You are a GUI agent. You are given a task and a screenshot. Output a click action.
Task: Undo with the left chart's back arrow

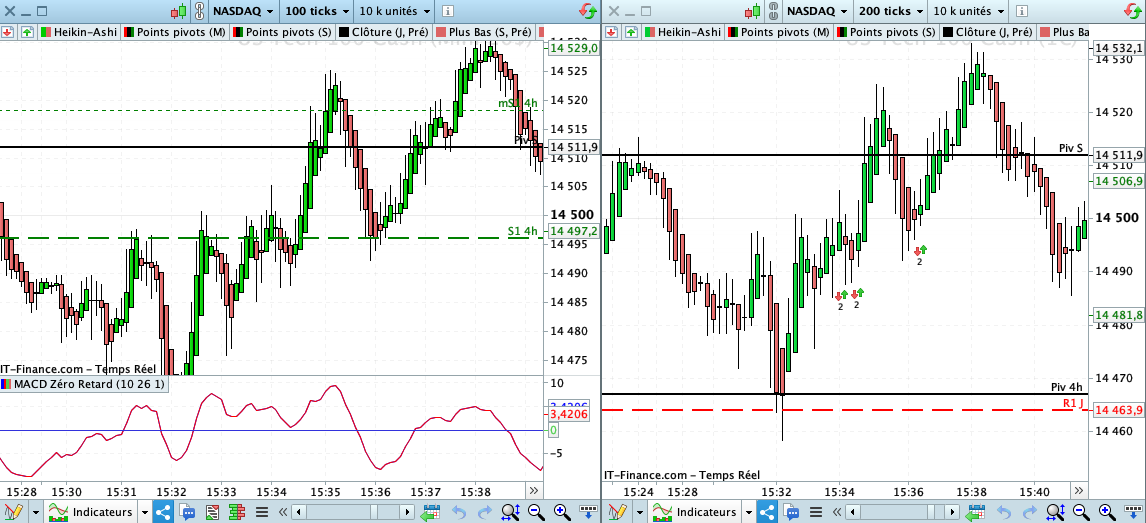pos(459,512)
